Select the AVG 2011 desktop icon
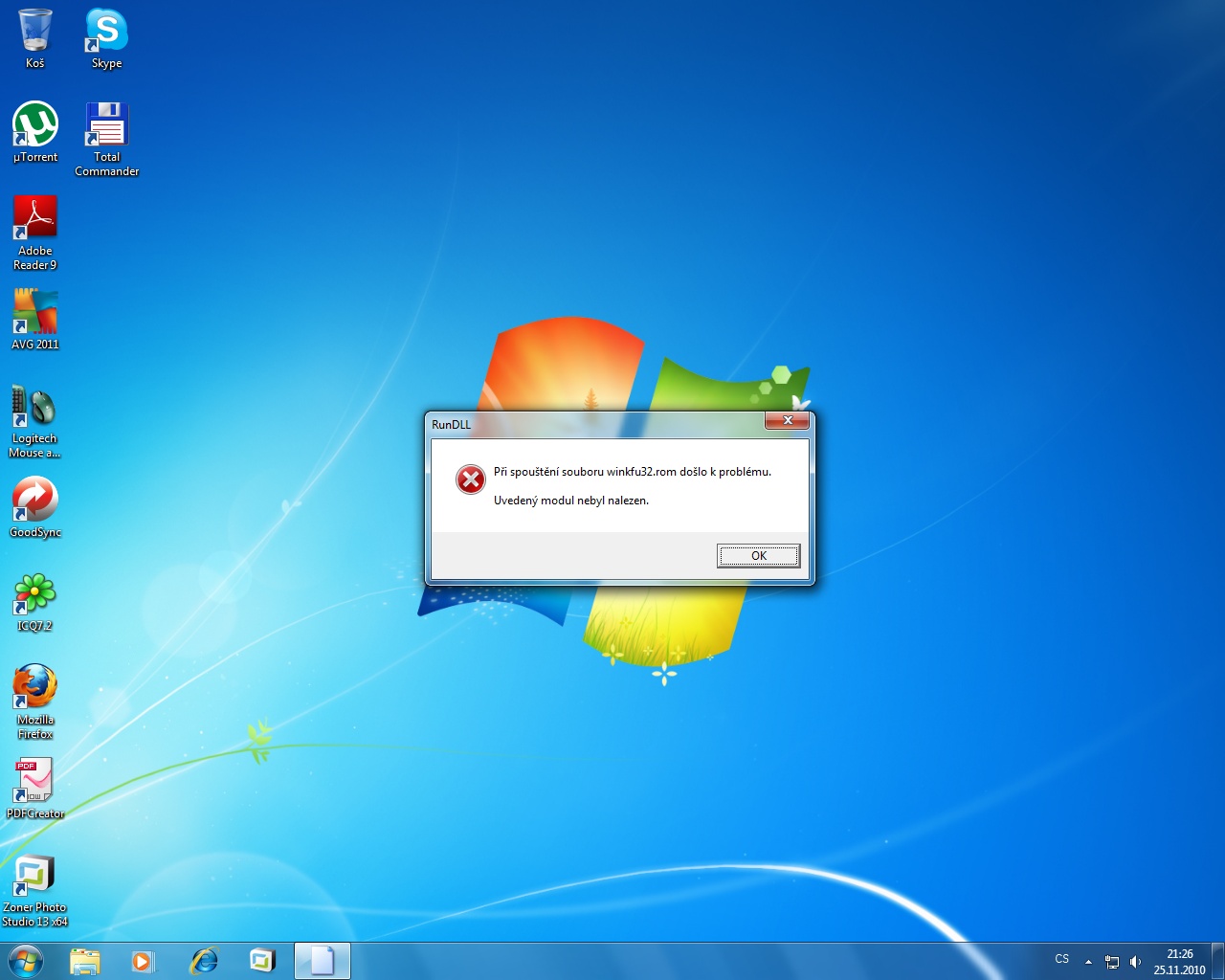This screenshot has width=1225, height=980. pyautogui.click(x=35, y=312)
